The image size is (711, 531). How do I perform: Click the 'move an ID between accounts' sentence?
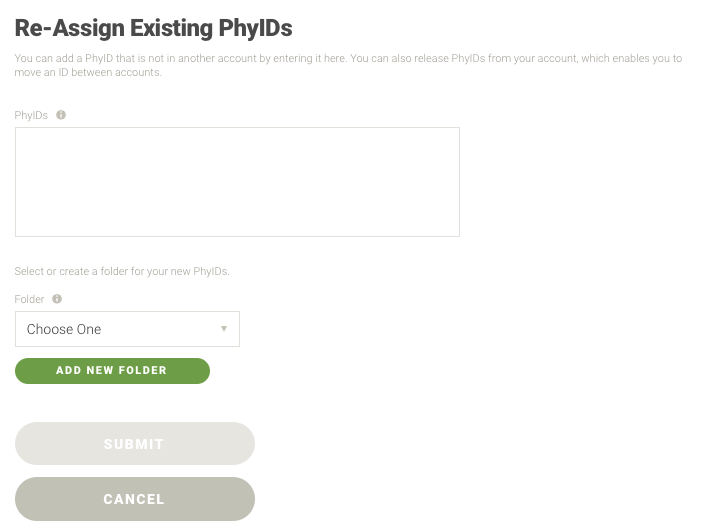(88, 72)
